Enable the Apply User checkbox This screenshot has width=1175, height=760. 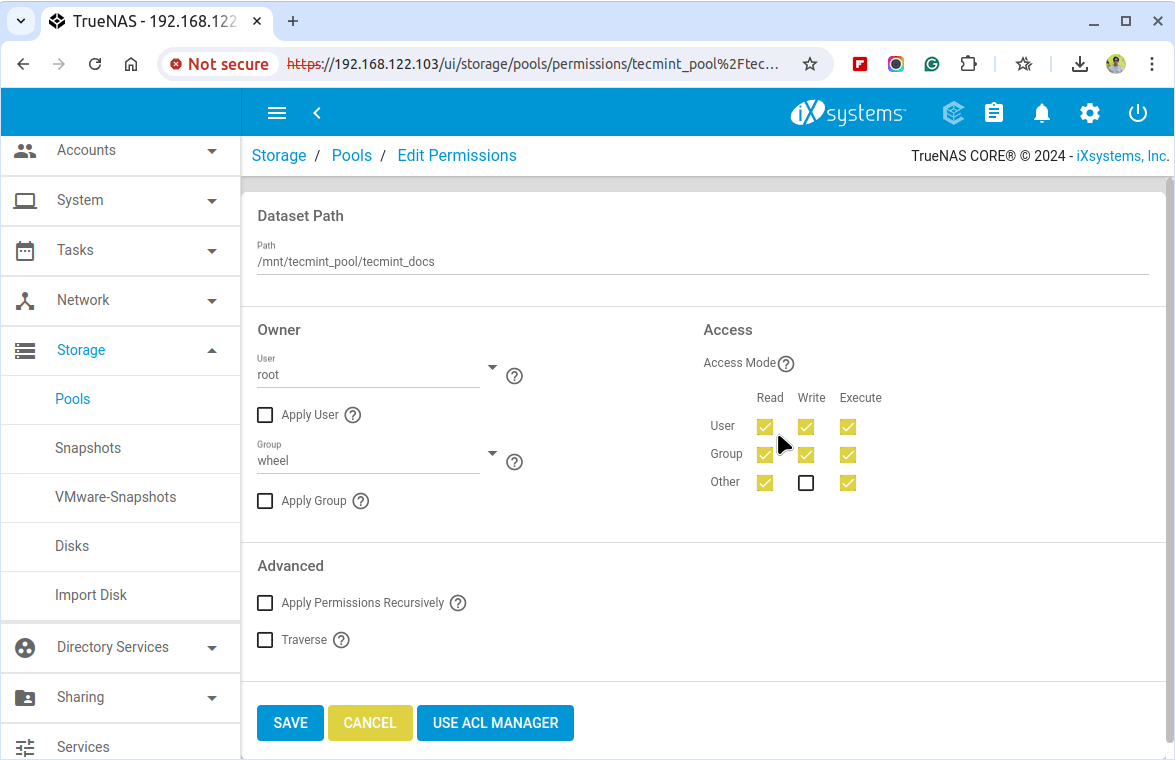tap(265, 415)
